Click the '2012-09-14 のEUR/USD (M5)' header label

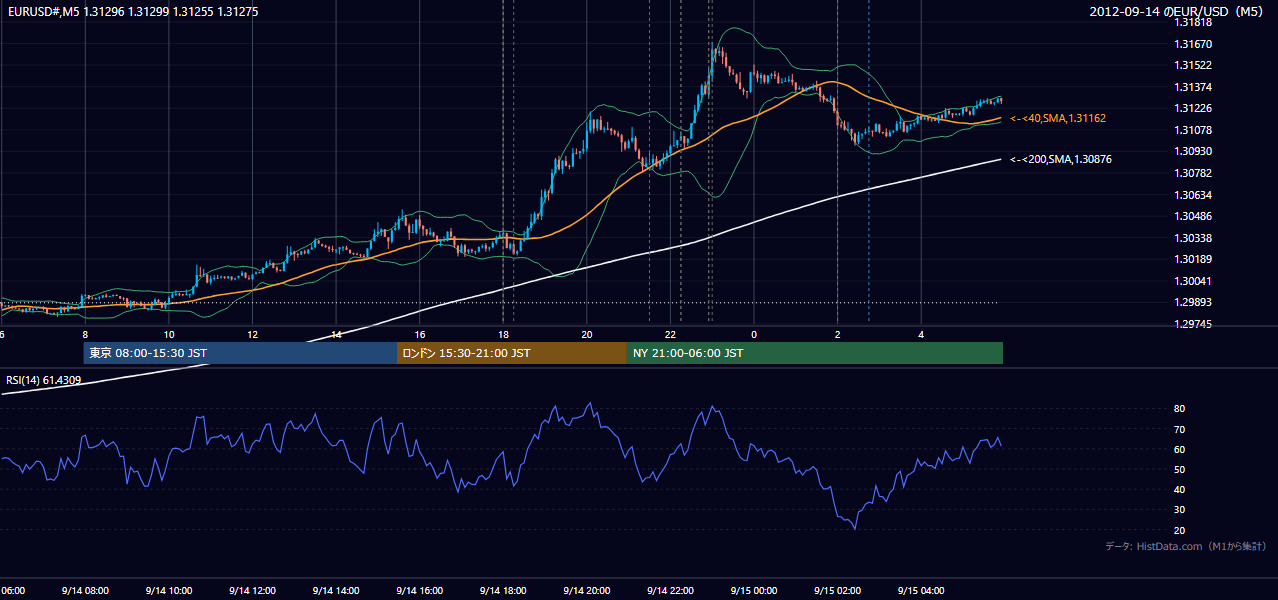click(1177, 11)
